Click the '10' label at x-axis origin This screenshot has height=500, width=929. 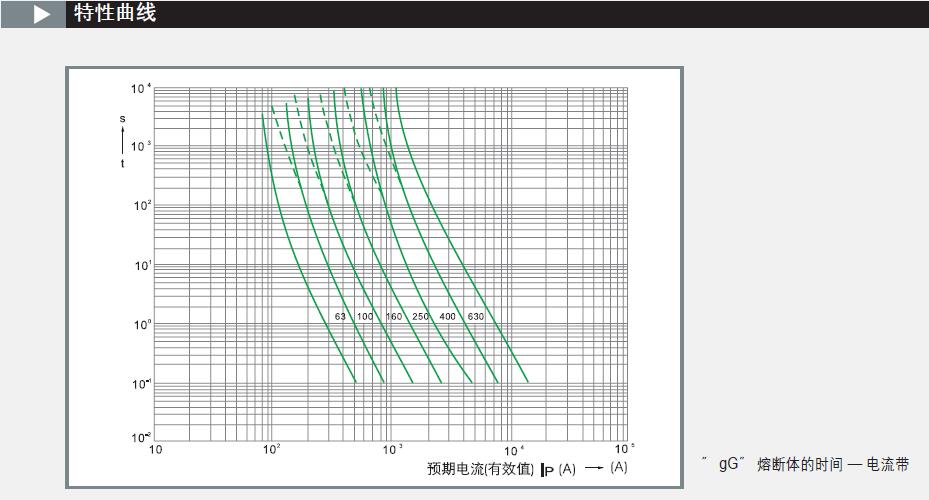155,450
